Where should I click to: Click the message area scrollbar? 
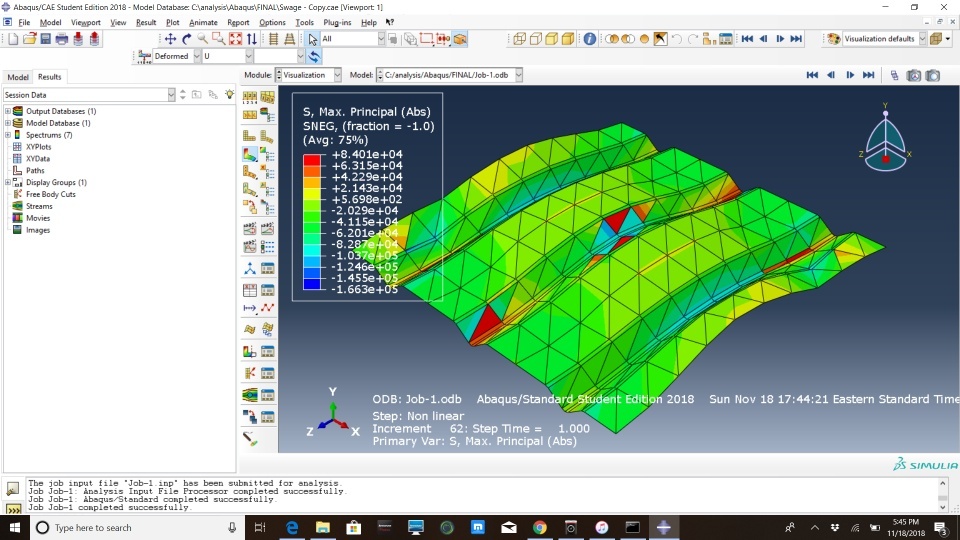(x=943, y=495)
